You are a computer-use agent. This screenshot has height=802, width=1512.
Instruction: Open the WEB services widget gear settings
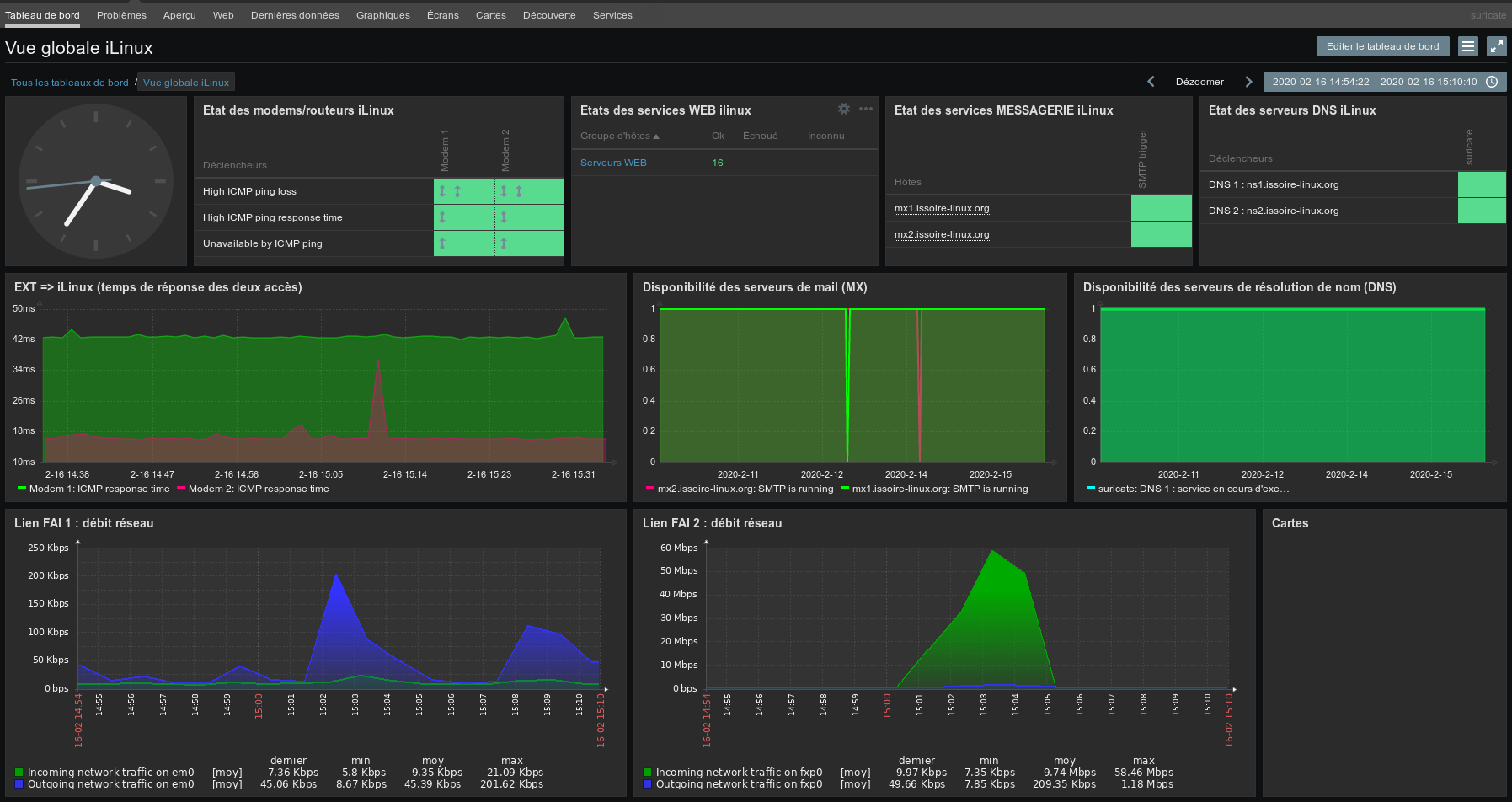click(x=843, y=109)
